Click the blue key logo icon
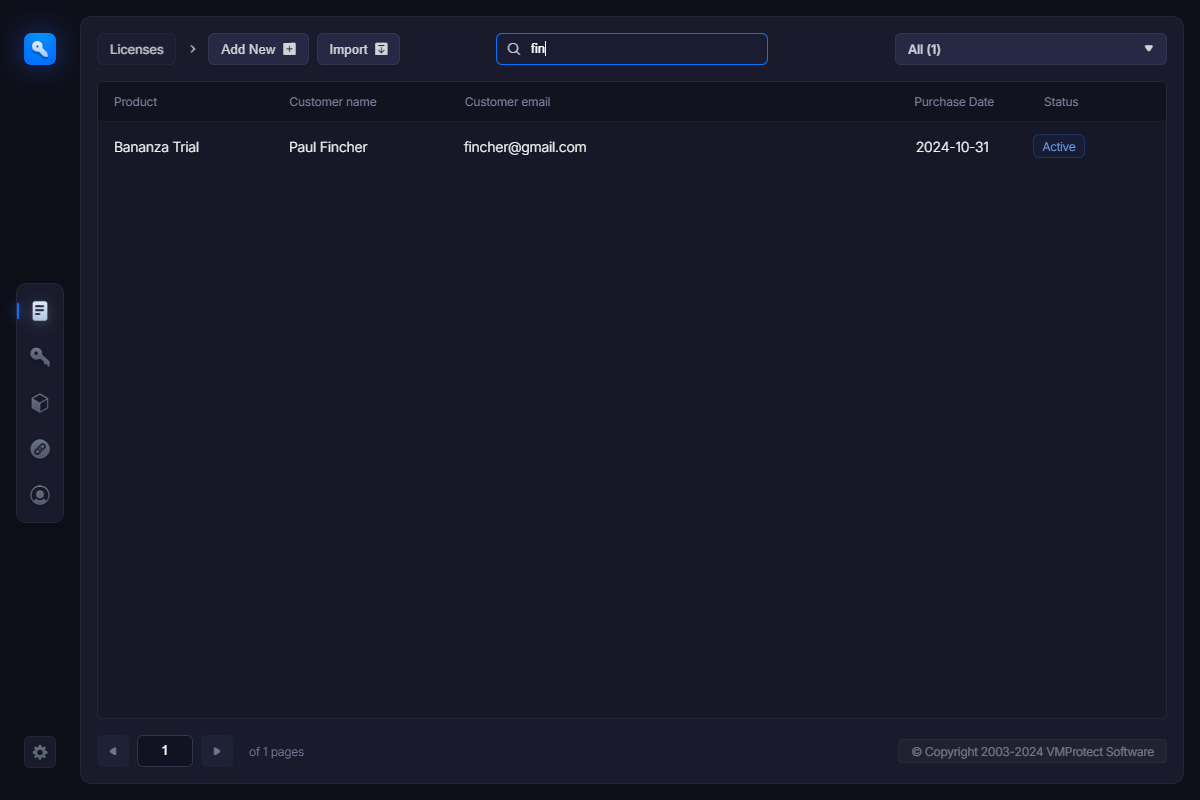The height and width of the screenshot is (800, 1200). click(x=40, y=48)
